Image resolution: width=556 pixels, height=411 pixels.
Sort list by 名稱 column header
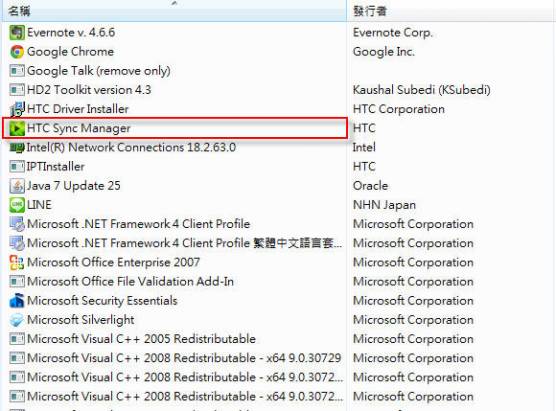click(174, 11)
